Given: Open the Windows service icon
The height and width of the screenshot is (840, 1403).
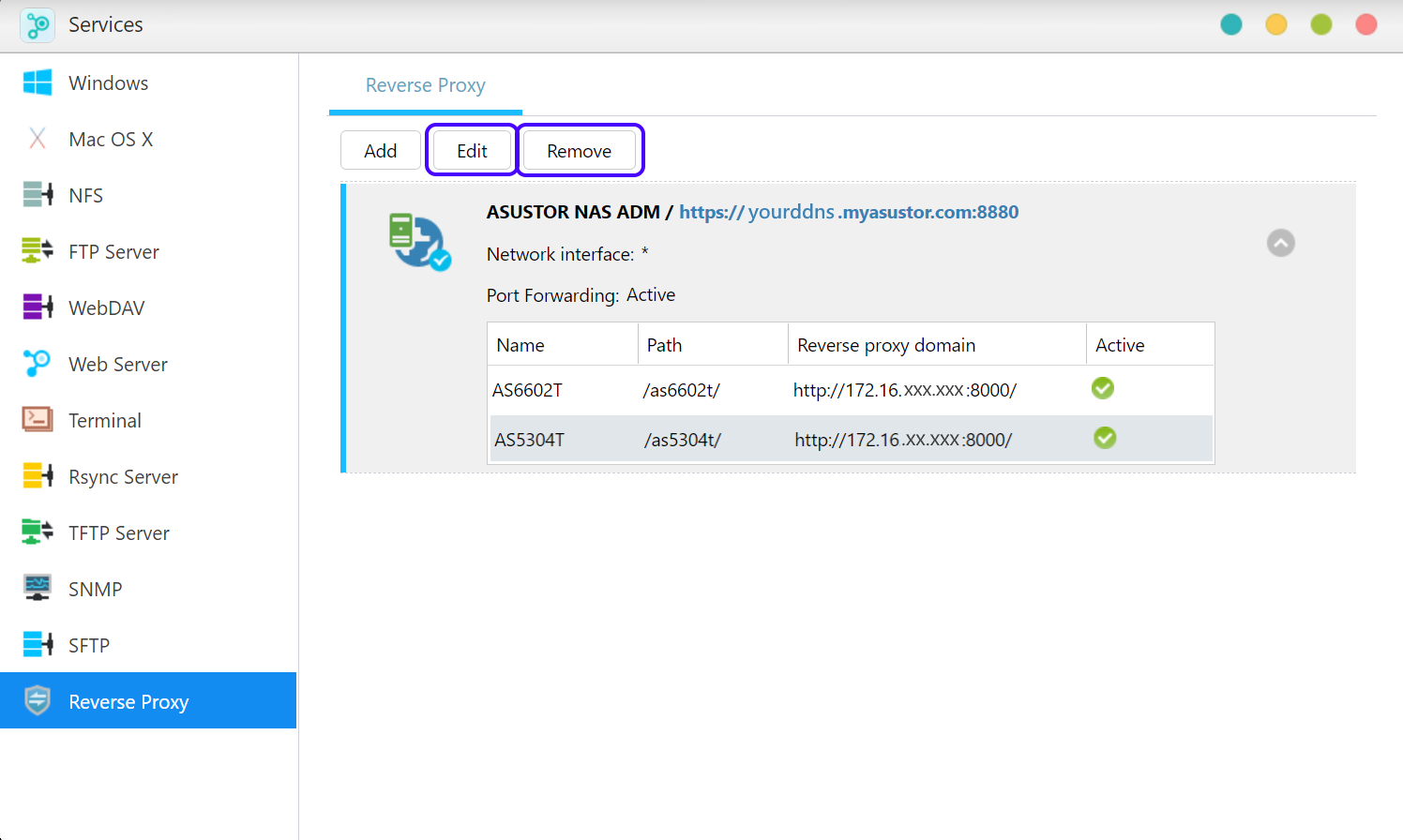Looking at the screenshot, I should (x=38, y=82).
